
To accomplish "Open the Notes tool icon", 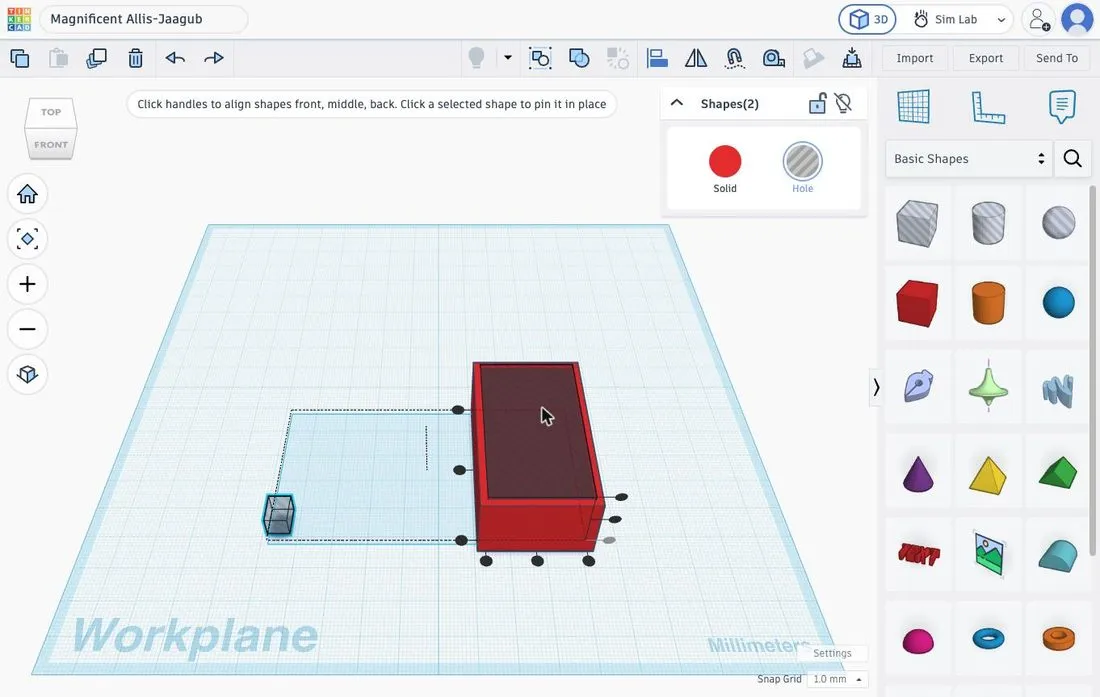I will point(1061,107).
